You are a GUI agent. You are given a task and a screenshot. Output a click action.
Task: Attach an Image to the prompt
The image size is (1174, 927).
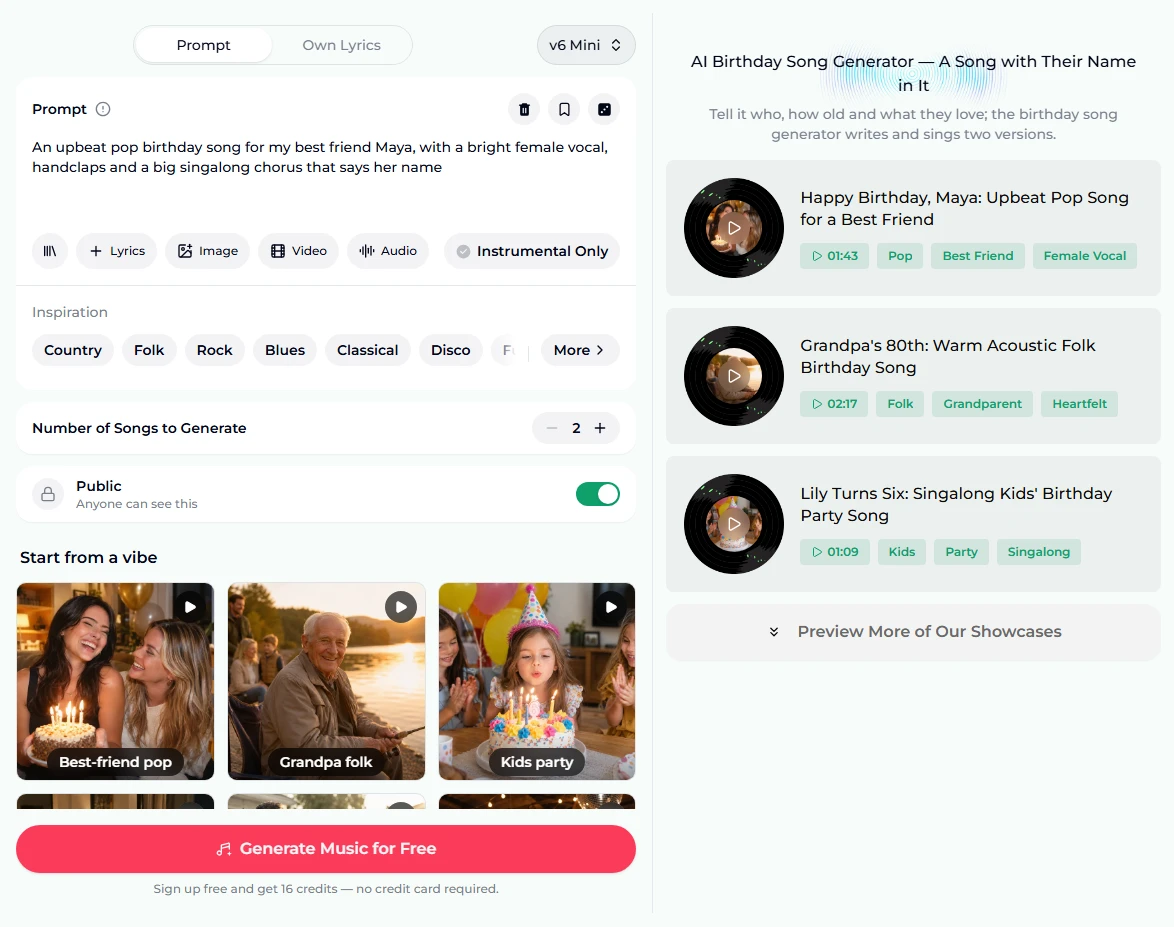207,251
